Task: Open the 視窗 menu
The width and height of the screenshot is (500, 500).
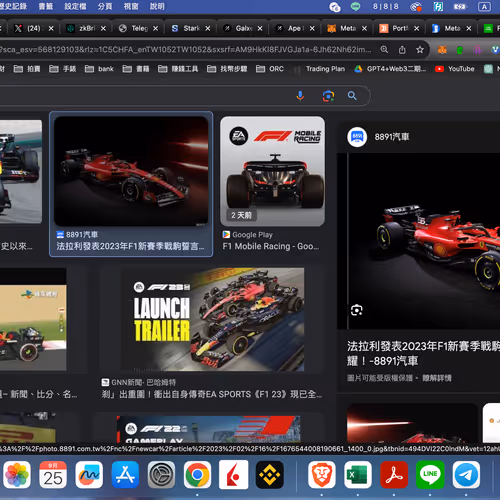Action: [x=131, y=6]
